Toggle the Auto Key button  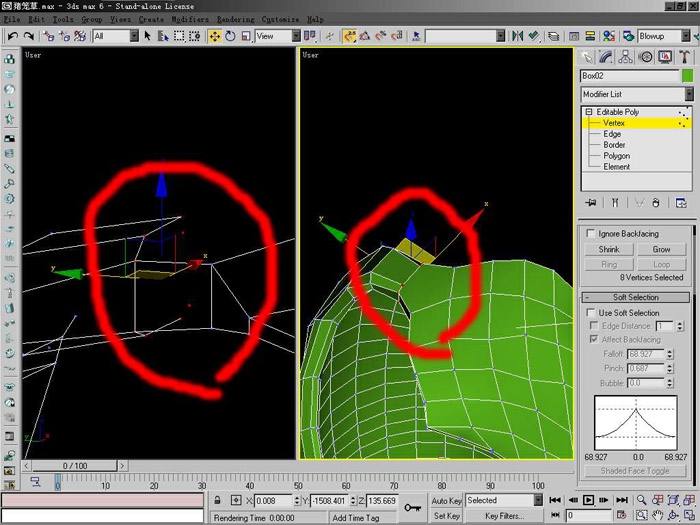(446, 500)
